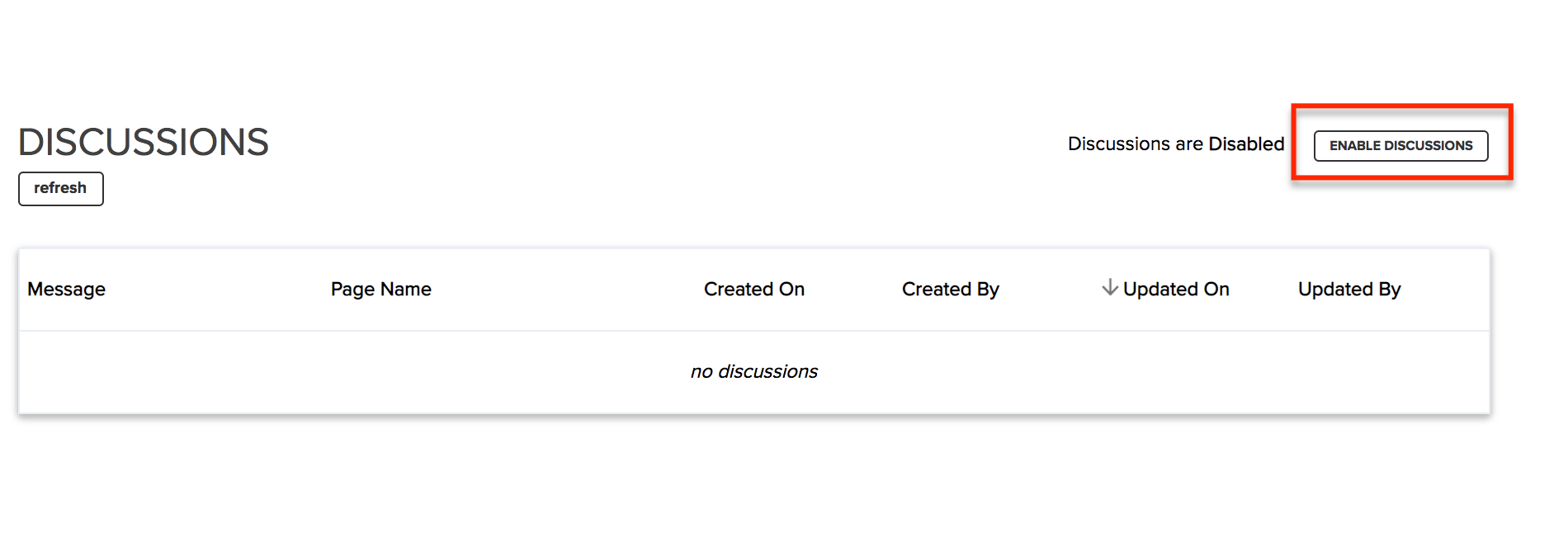The image size is (1568, 556).
Task: Click the descending sort arrow icon
Action: [x=1110, y=287]
